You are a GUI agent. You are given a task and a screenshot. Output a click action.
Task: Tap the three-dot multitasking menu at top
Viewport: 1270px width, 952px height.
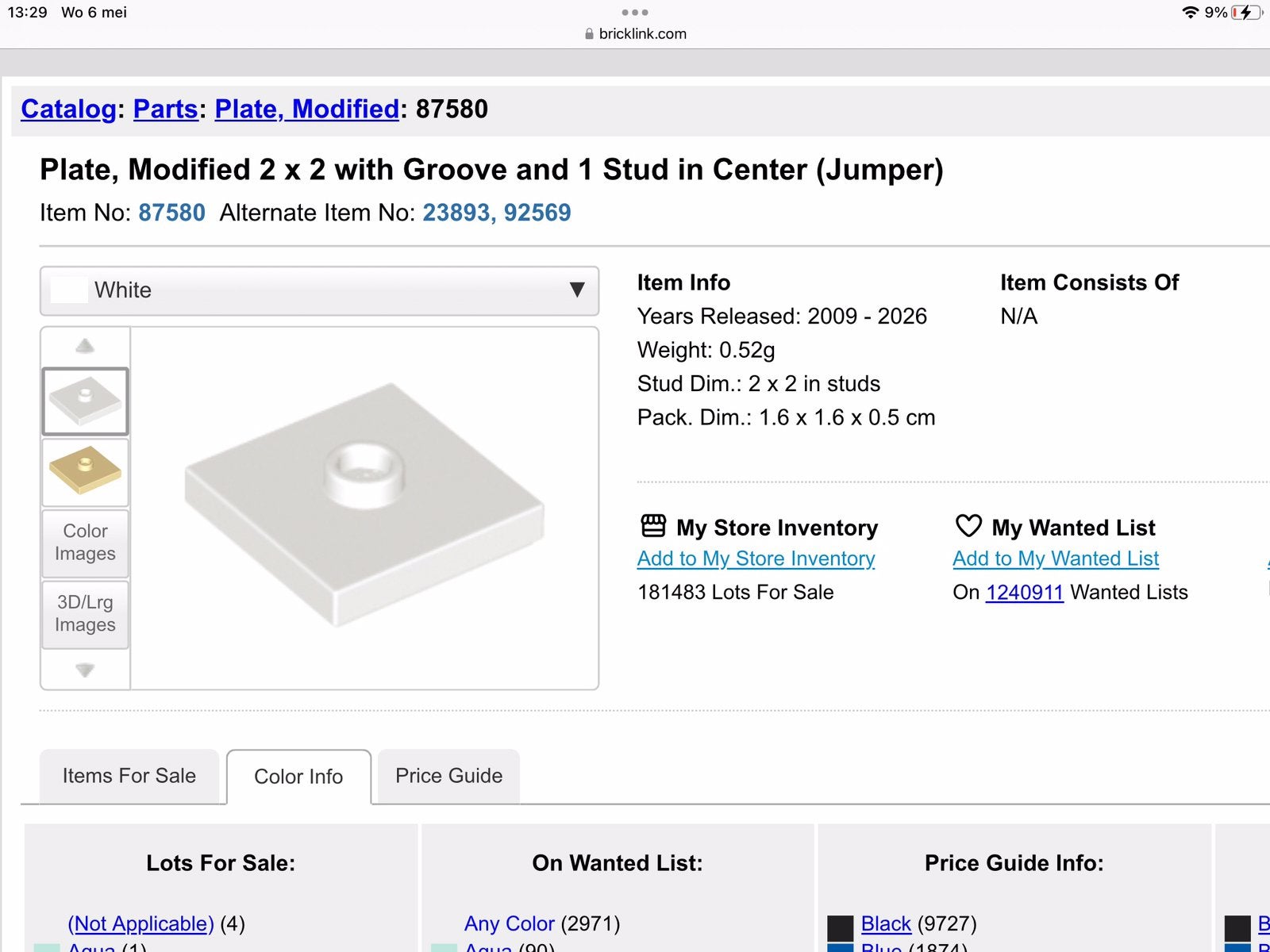(635, 12)
